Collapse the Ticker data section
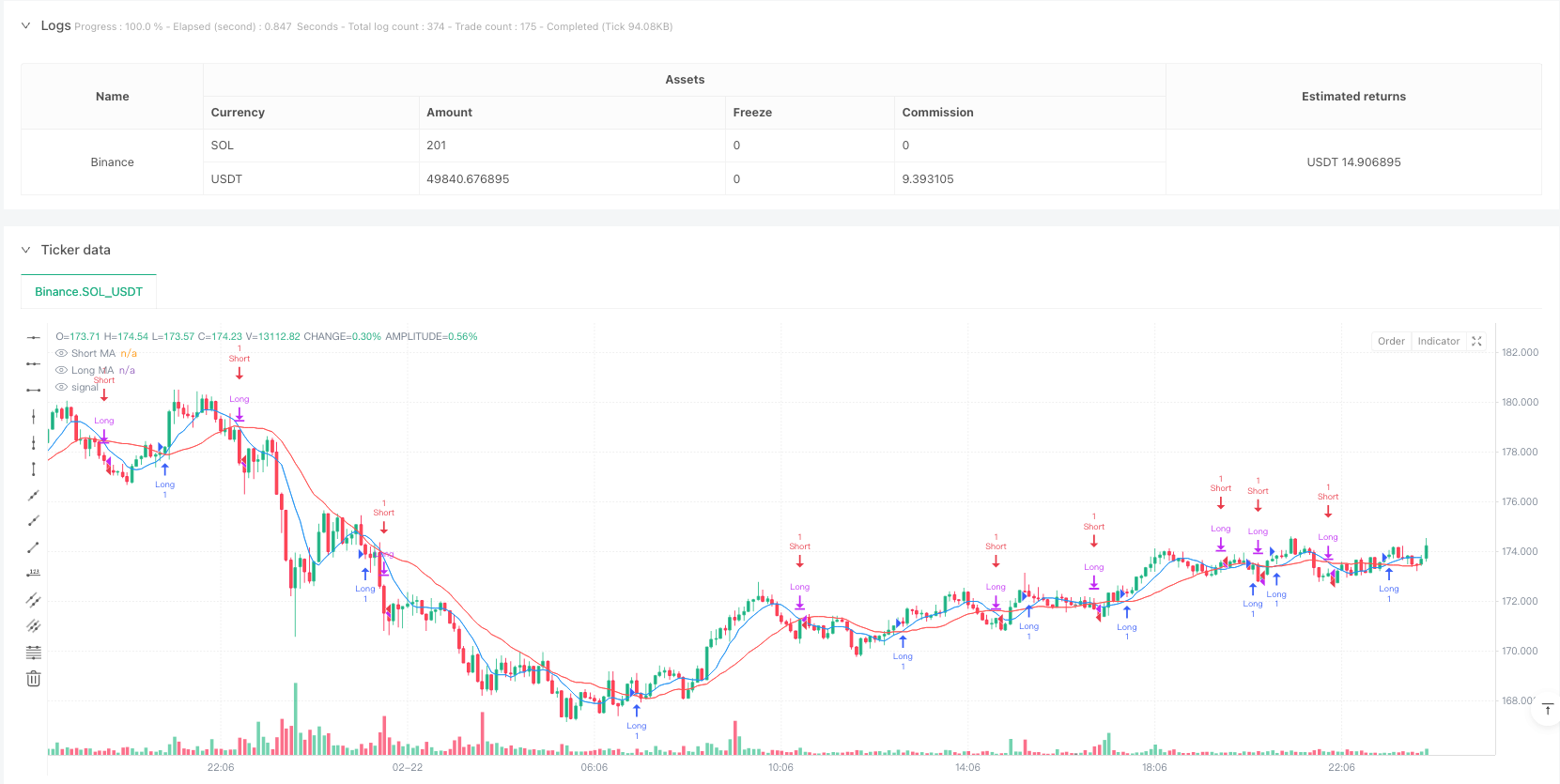The width and height of the screenshot is (1560, 784). point(25,250)
